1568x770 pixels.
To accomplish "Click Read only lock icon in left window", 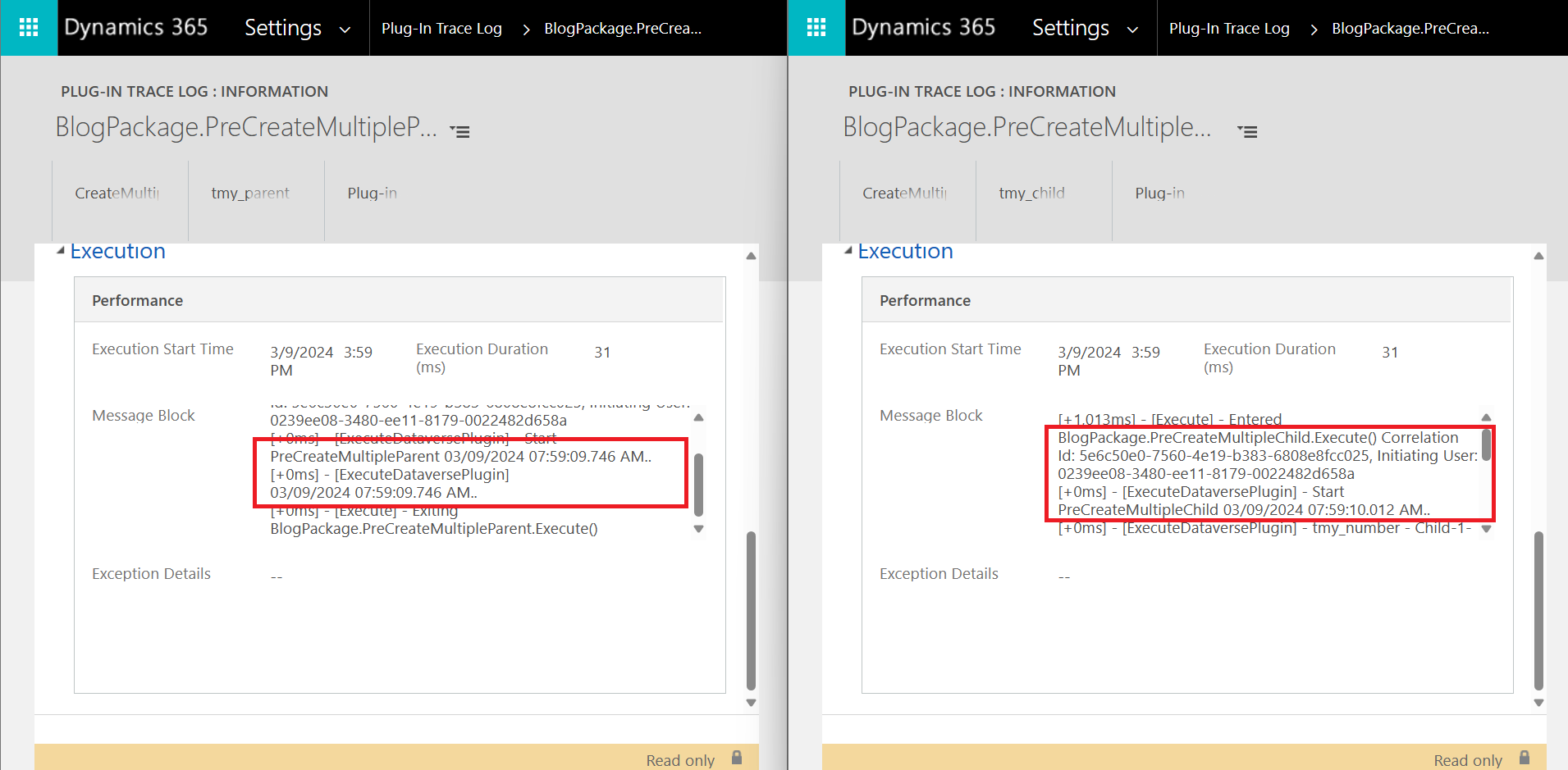I will click(737, 758).
